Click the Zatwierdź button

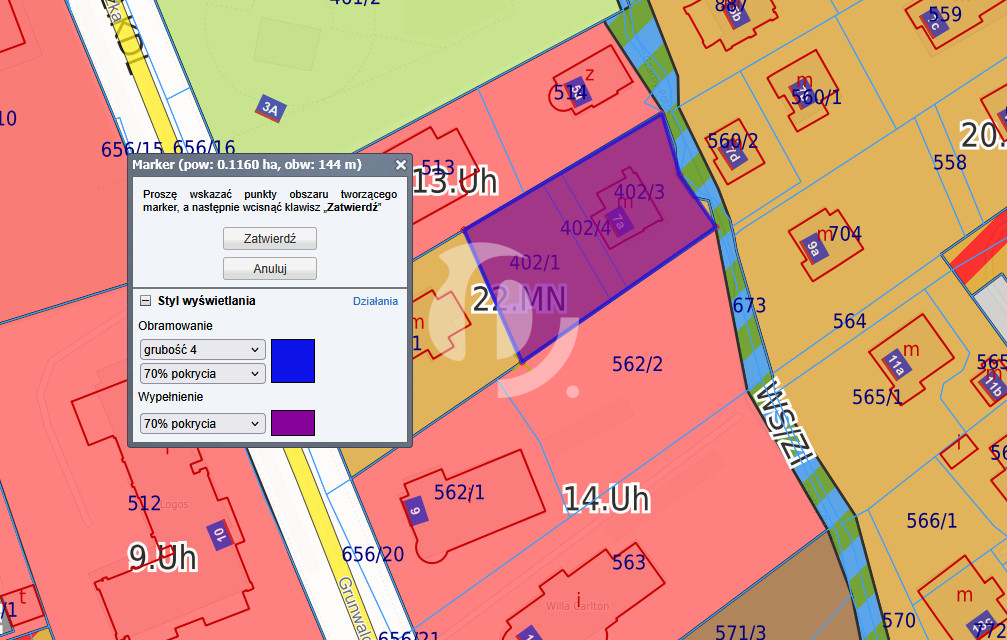coord(270,239)
